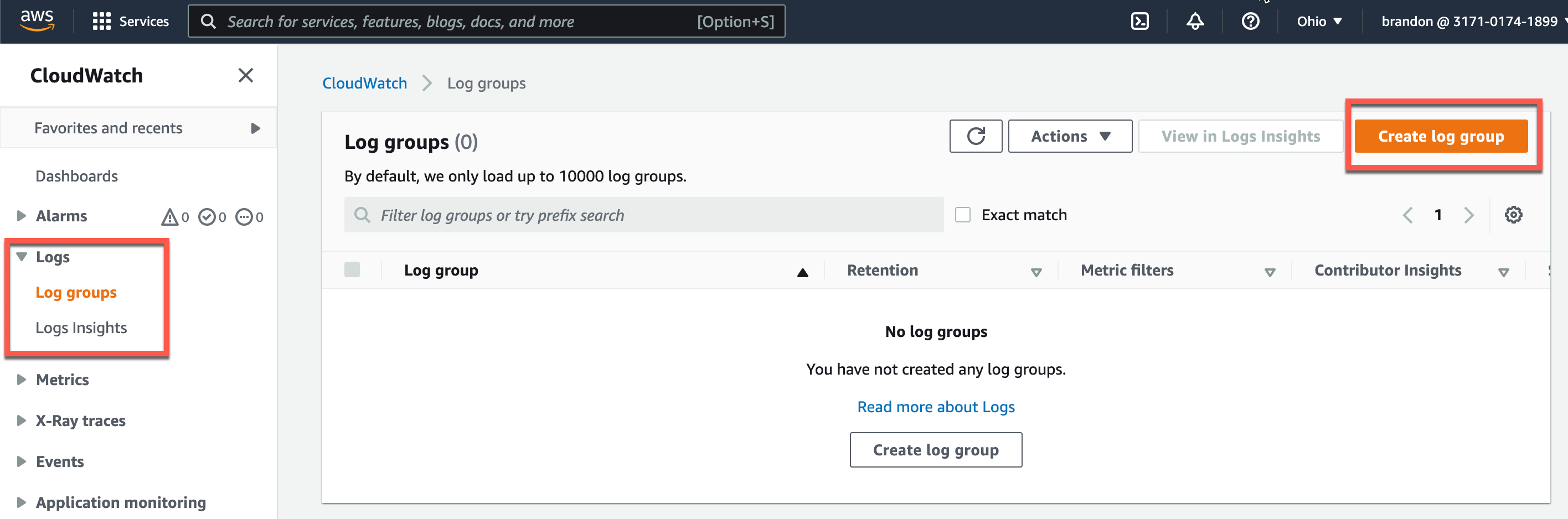Change the region from Ohio
Image resolution: width=1568 pixels, height=519 pixels.
[1318, 20]
